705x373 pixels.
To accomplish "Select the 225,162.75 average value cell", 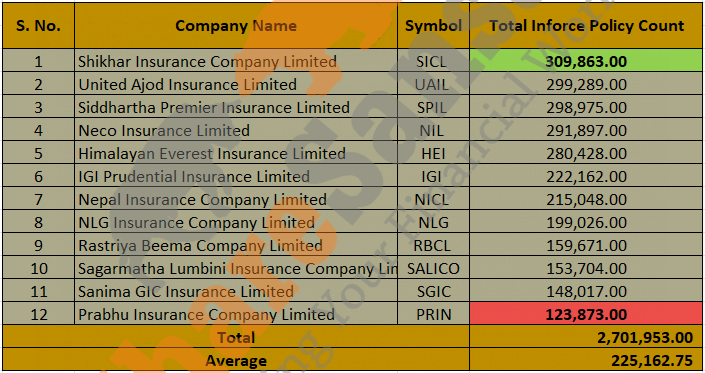I will click(586, 360).
